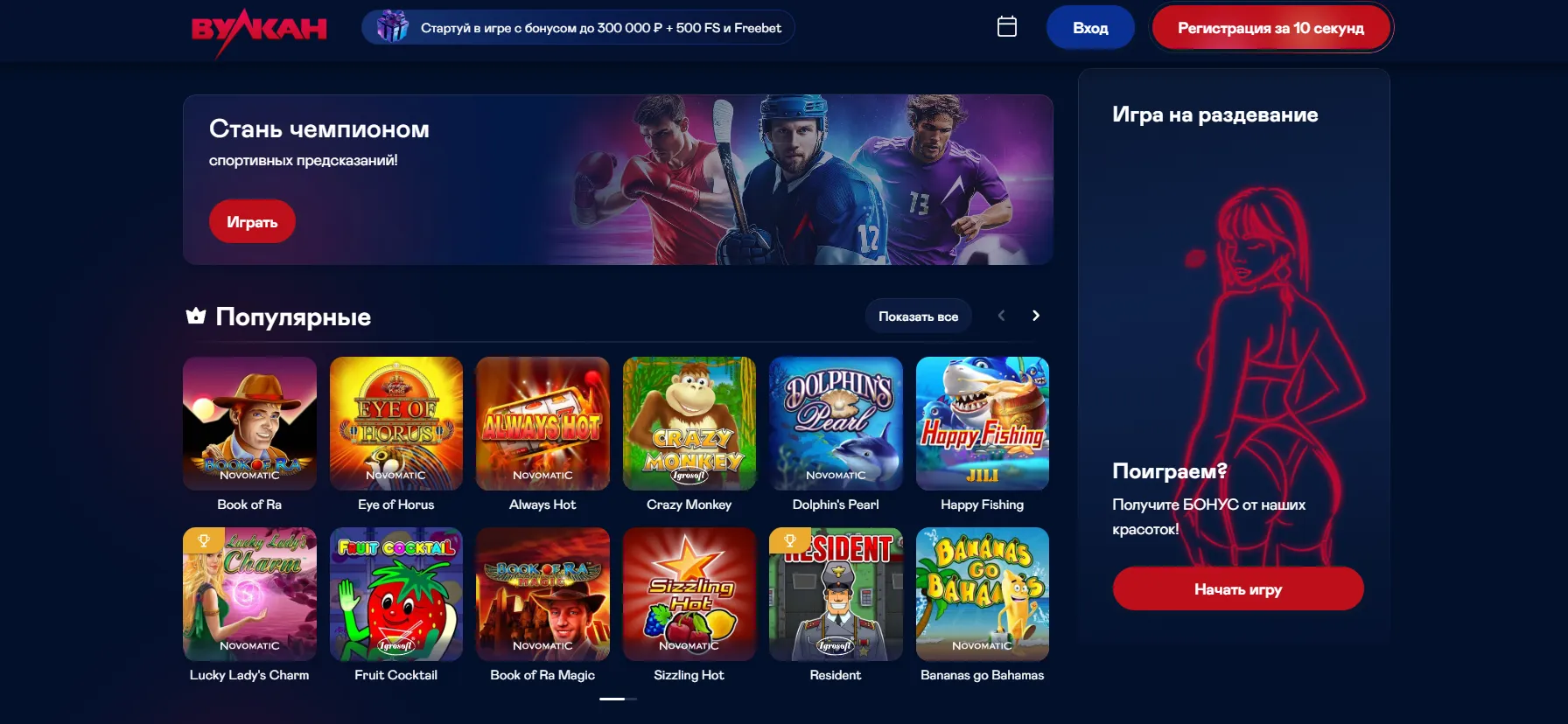Go to next popular games page
The height and width of the screenshot is (724, 1568).
coord(1036,316)
